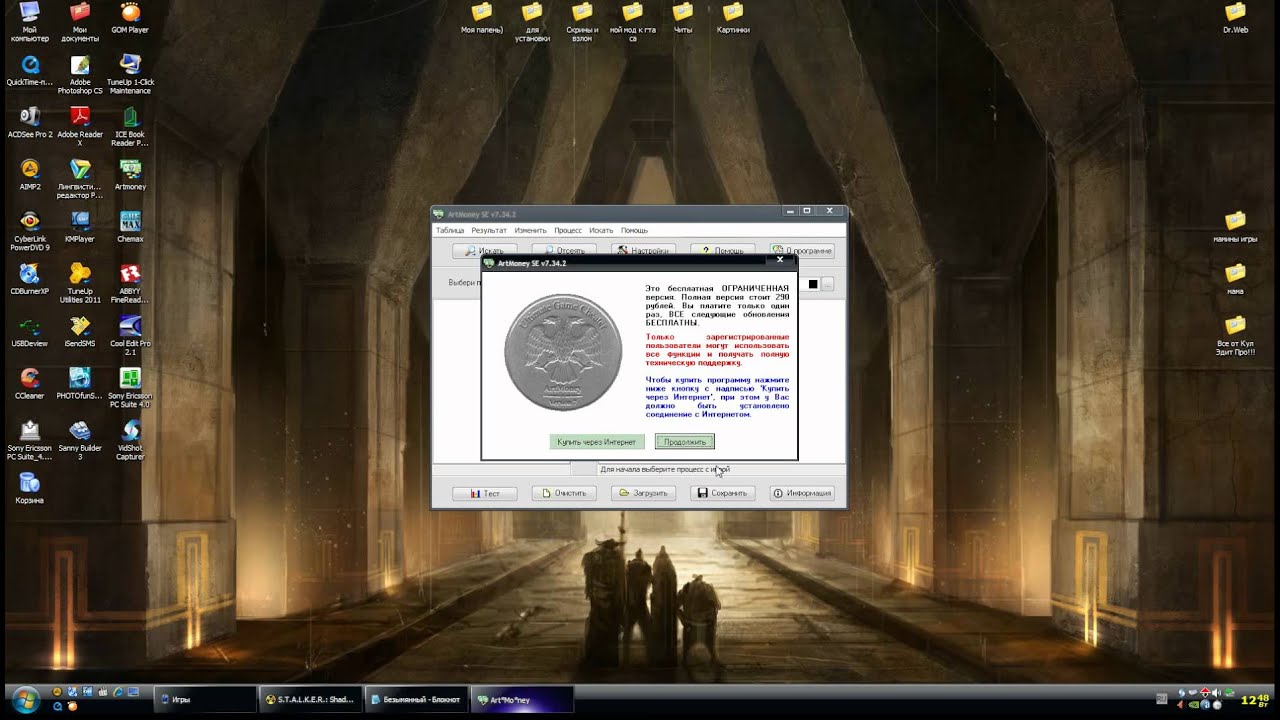Open the Мои документы desktop icon
Screen dimensions: 1280x720
[x=80, y=22]
